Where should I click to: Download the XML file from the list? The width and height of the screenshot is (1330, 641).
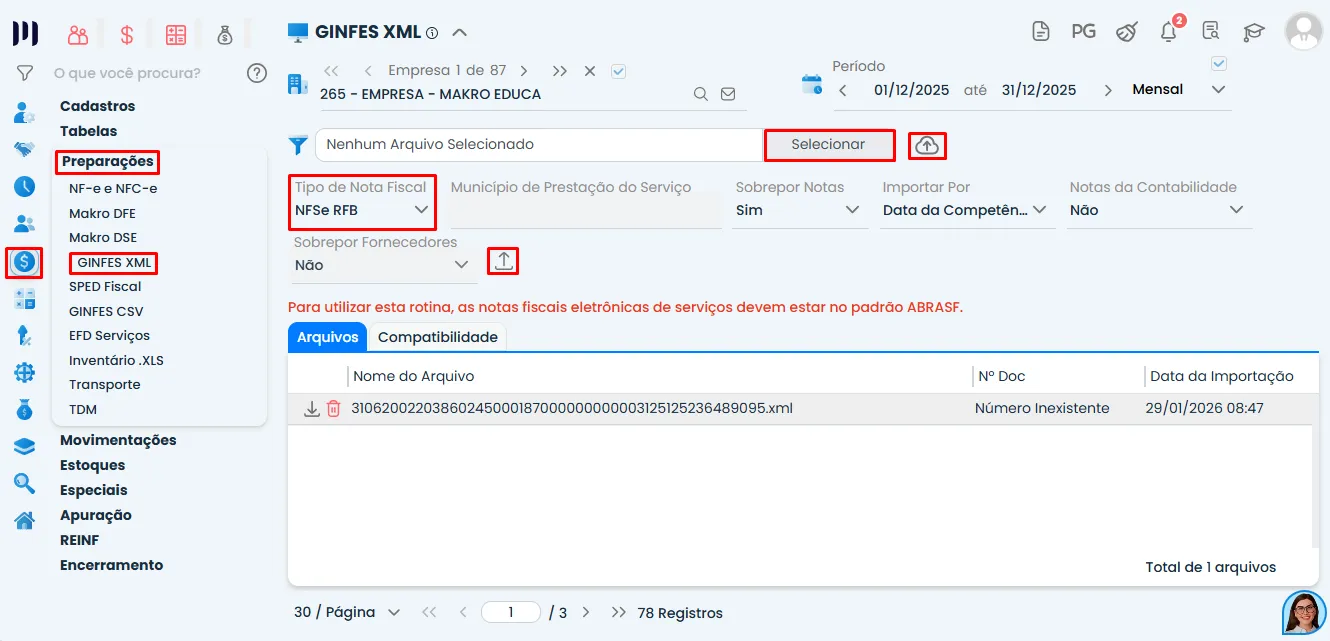(x=311, y=407)
